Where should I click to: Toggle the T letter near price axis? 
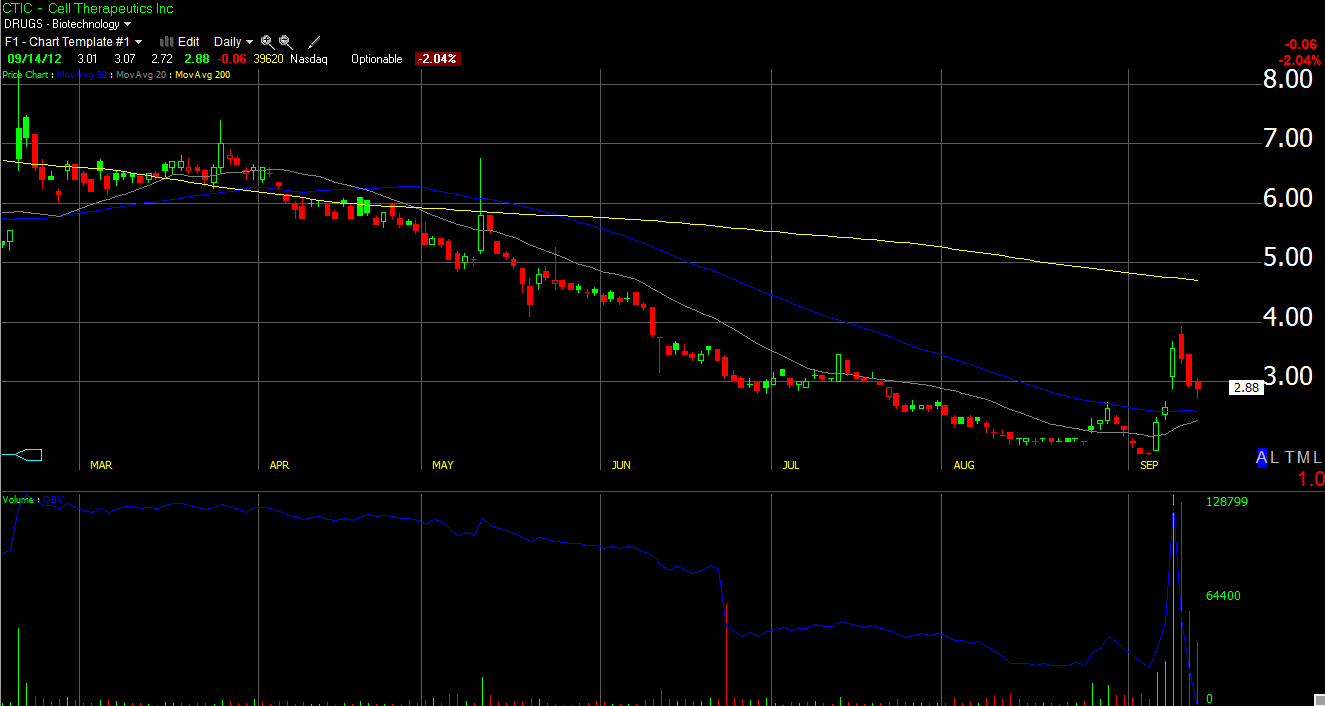[x=1291, y=457]
